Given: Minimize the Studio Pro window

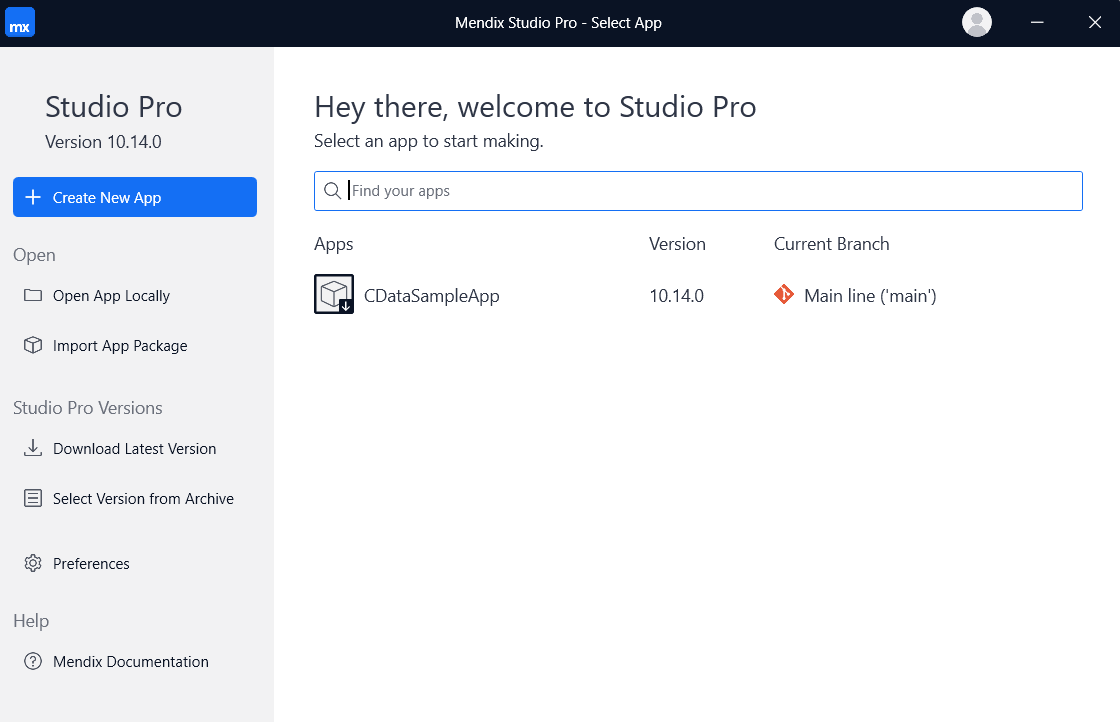Looking at the screenshot, I should point(1038,22).
